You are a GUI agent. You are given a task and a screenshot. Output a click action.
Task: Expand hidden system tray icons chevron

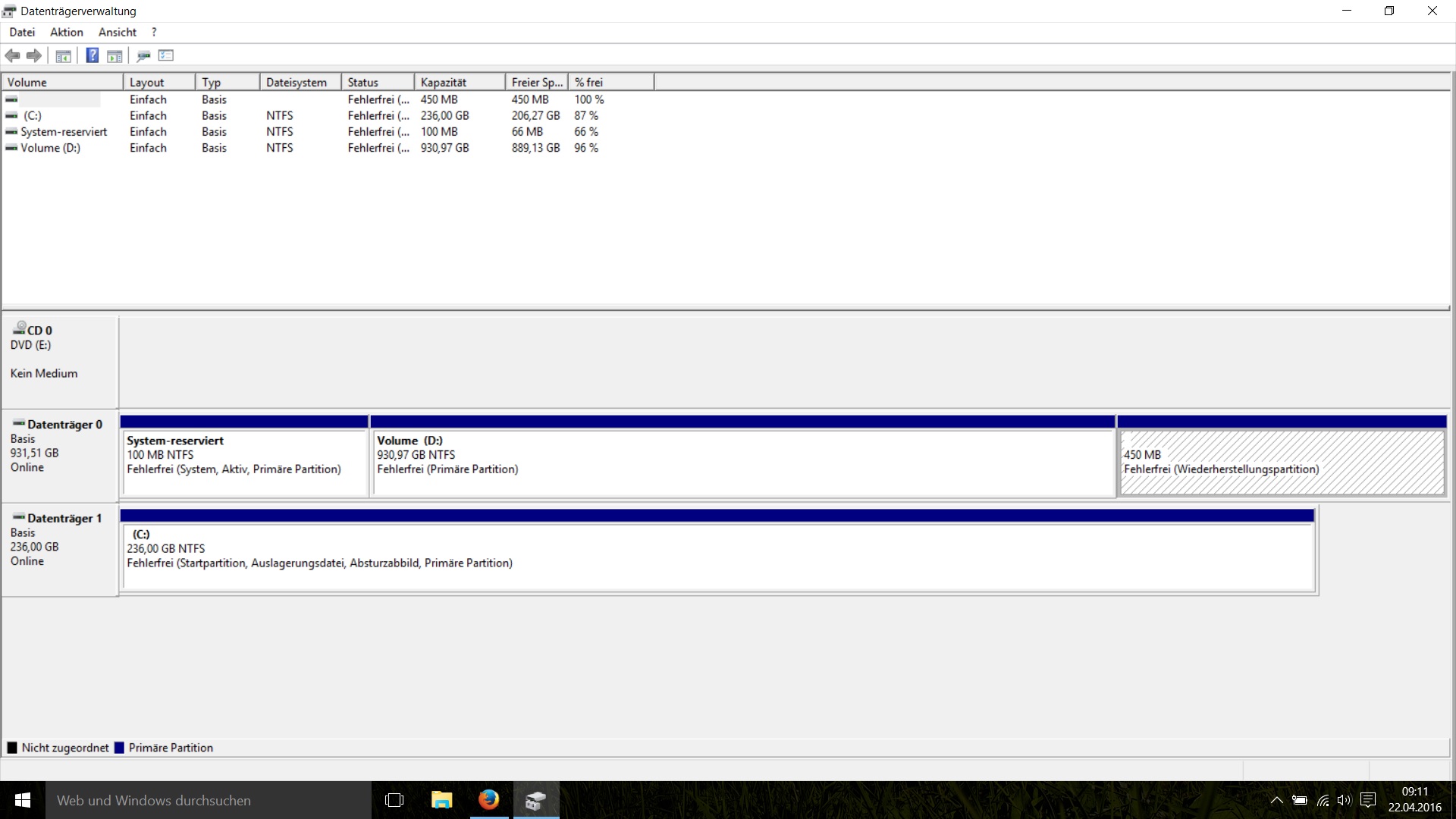tap(1277, 800)
